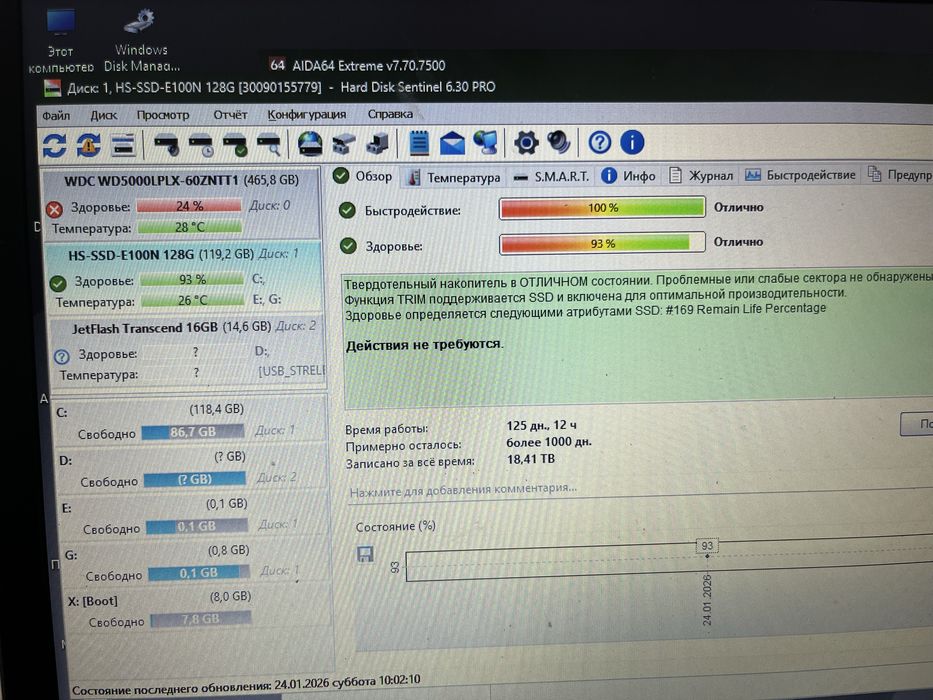Click the 93 marker on the state graph
This screenshot has width=933, height=700.
pos(707,546)
